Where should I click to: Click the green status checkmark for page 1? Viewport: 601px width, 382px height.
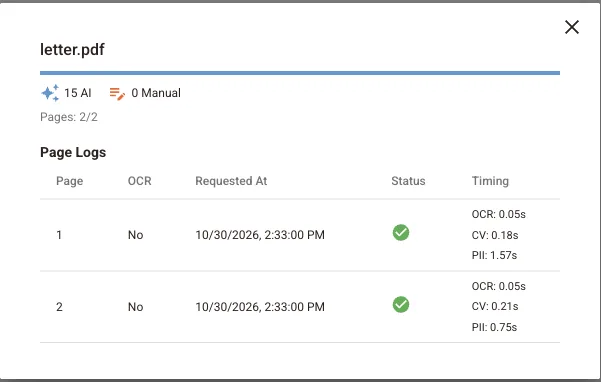click(401, 233)
